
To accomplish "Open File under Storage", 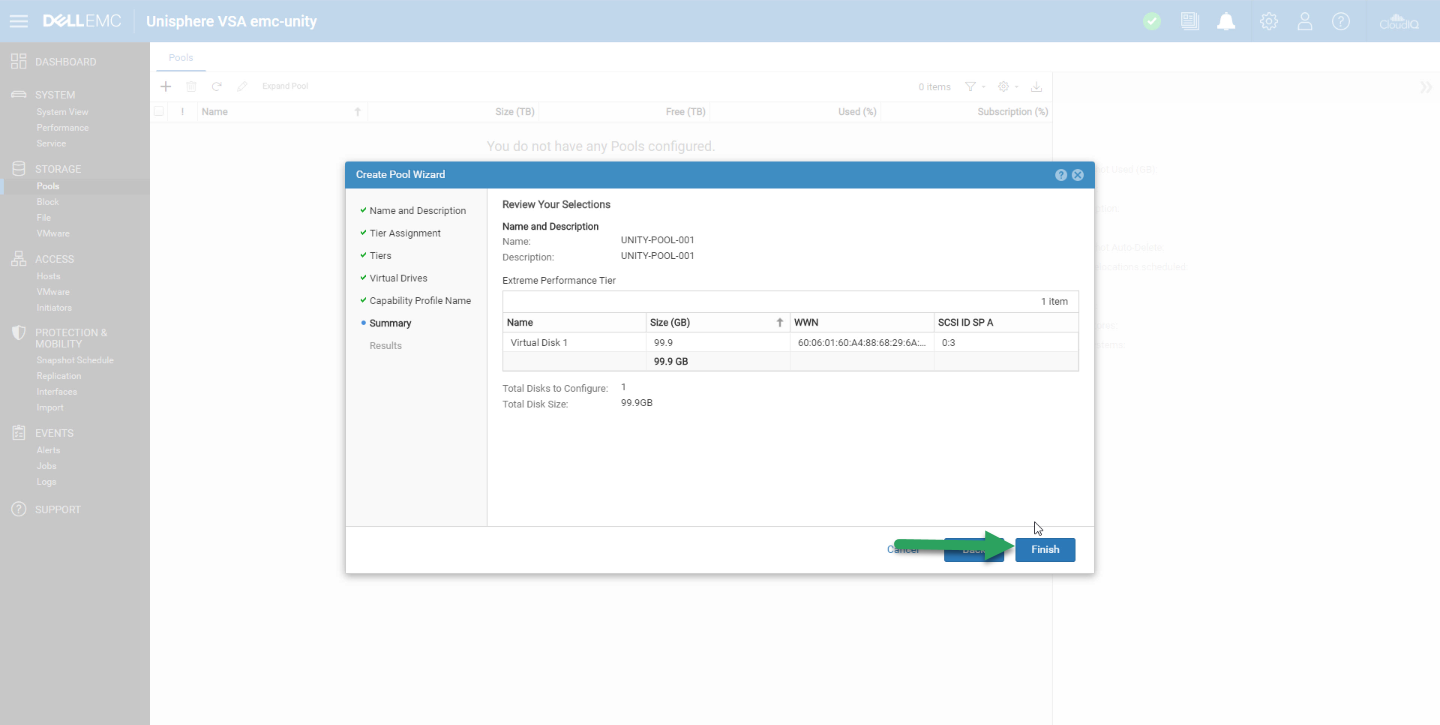I will pyautogui.click(x=44, y=218).
